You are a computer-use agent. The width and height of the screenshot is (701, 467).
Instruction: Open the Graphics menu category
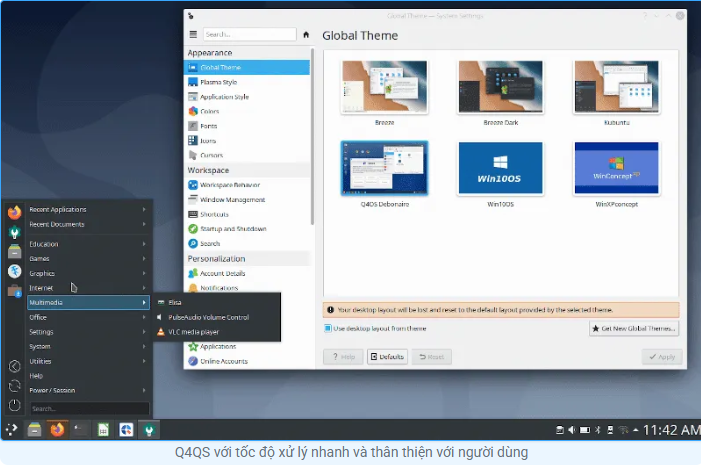point(88,273)
